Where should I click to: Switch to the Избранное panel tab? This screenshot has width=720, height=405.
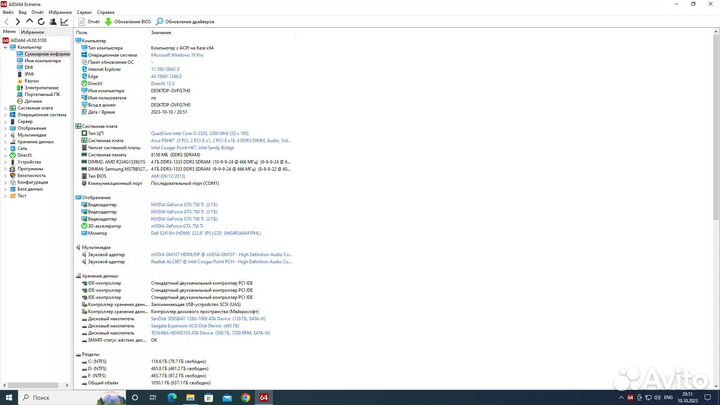click(x=32, y=32)
